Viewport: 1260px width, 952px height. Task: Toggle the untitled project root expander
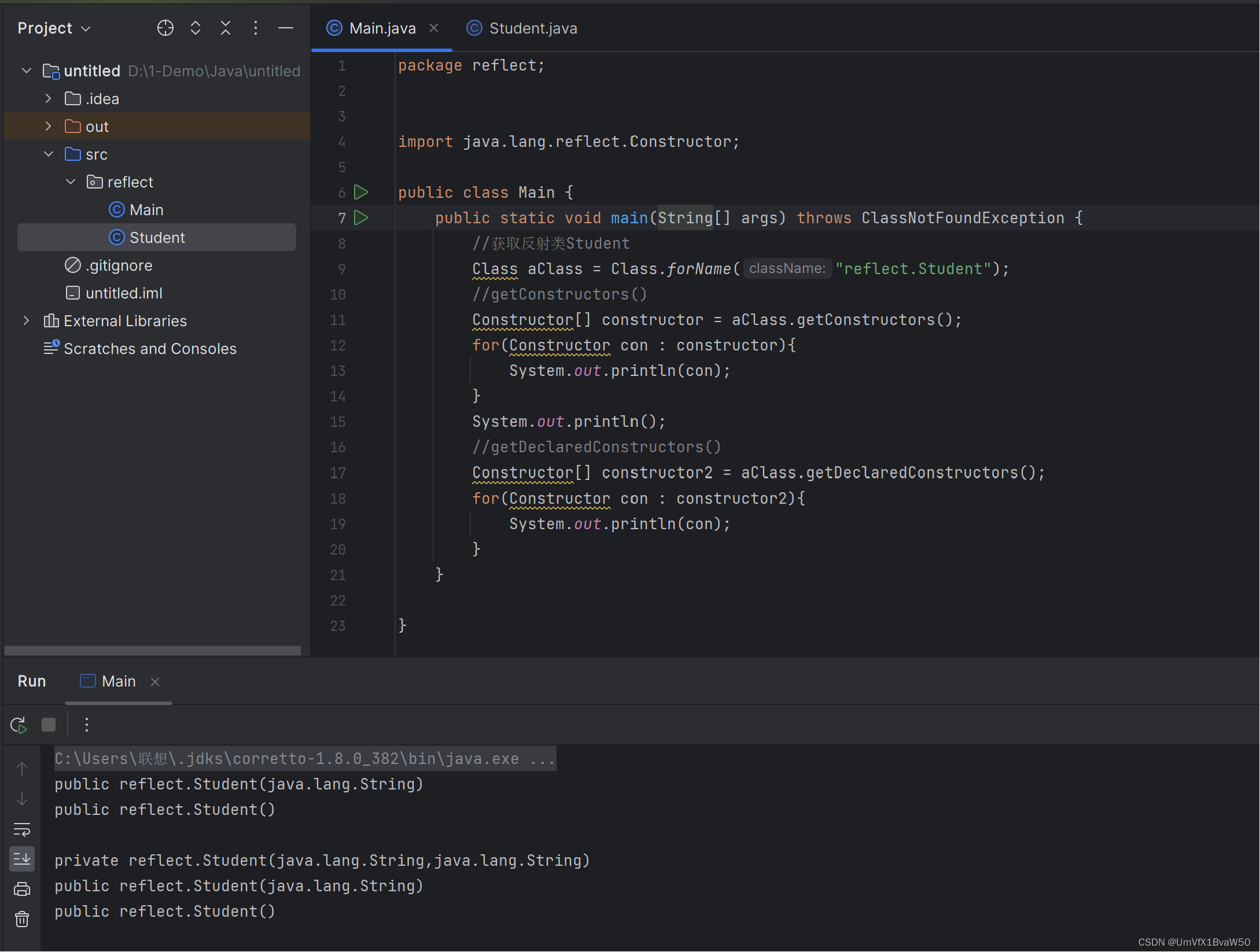[x=28, y=70]
